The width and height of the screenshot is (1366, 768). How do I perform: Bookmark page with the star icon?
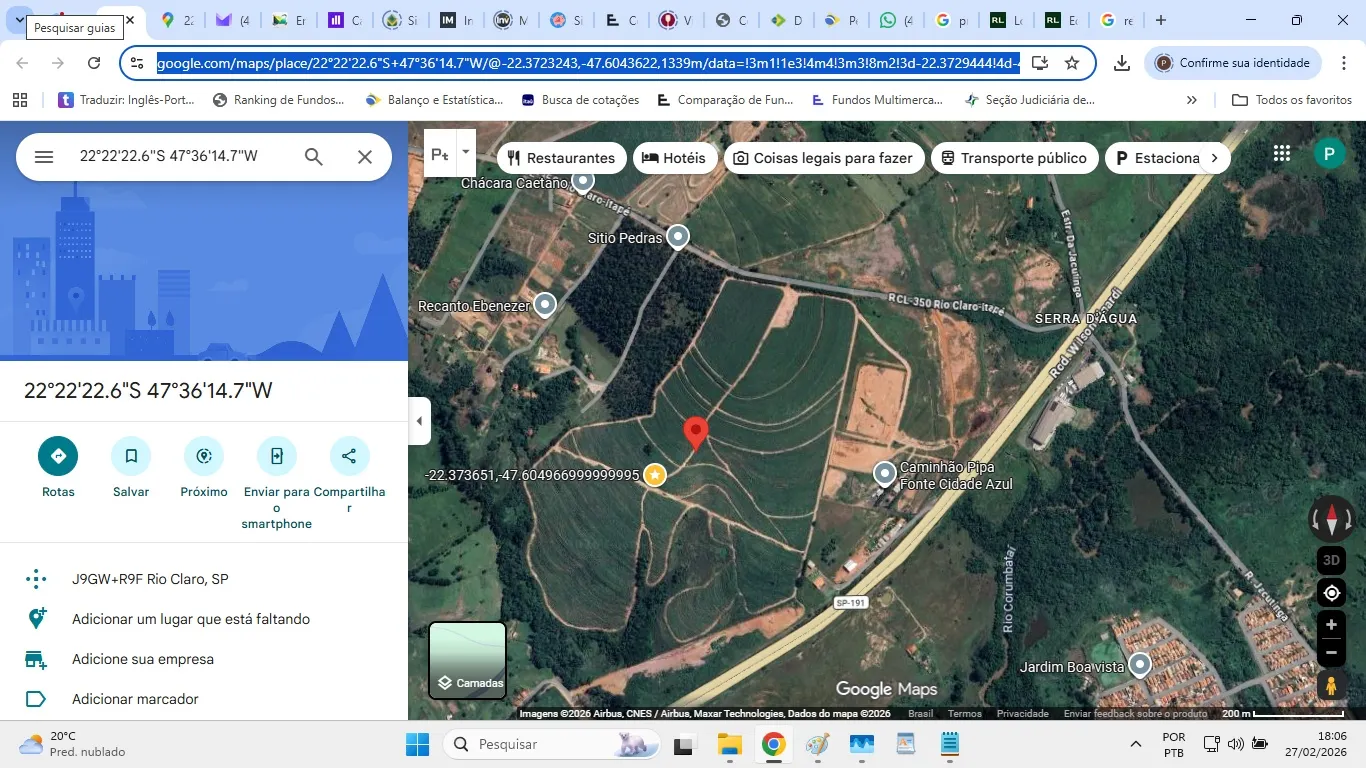click(1072, 63)
